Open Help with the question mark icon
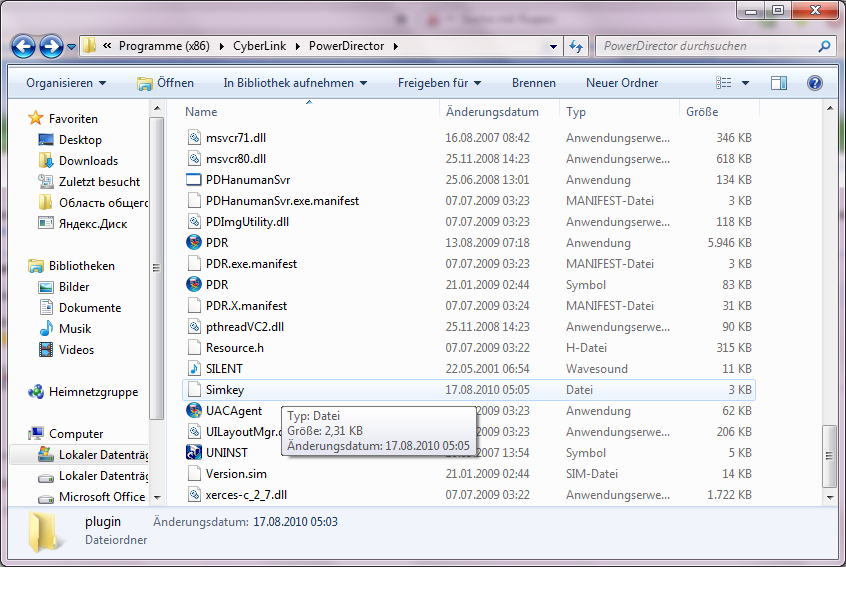Screen dimensions: 846x600 [814, 83]
